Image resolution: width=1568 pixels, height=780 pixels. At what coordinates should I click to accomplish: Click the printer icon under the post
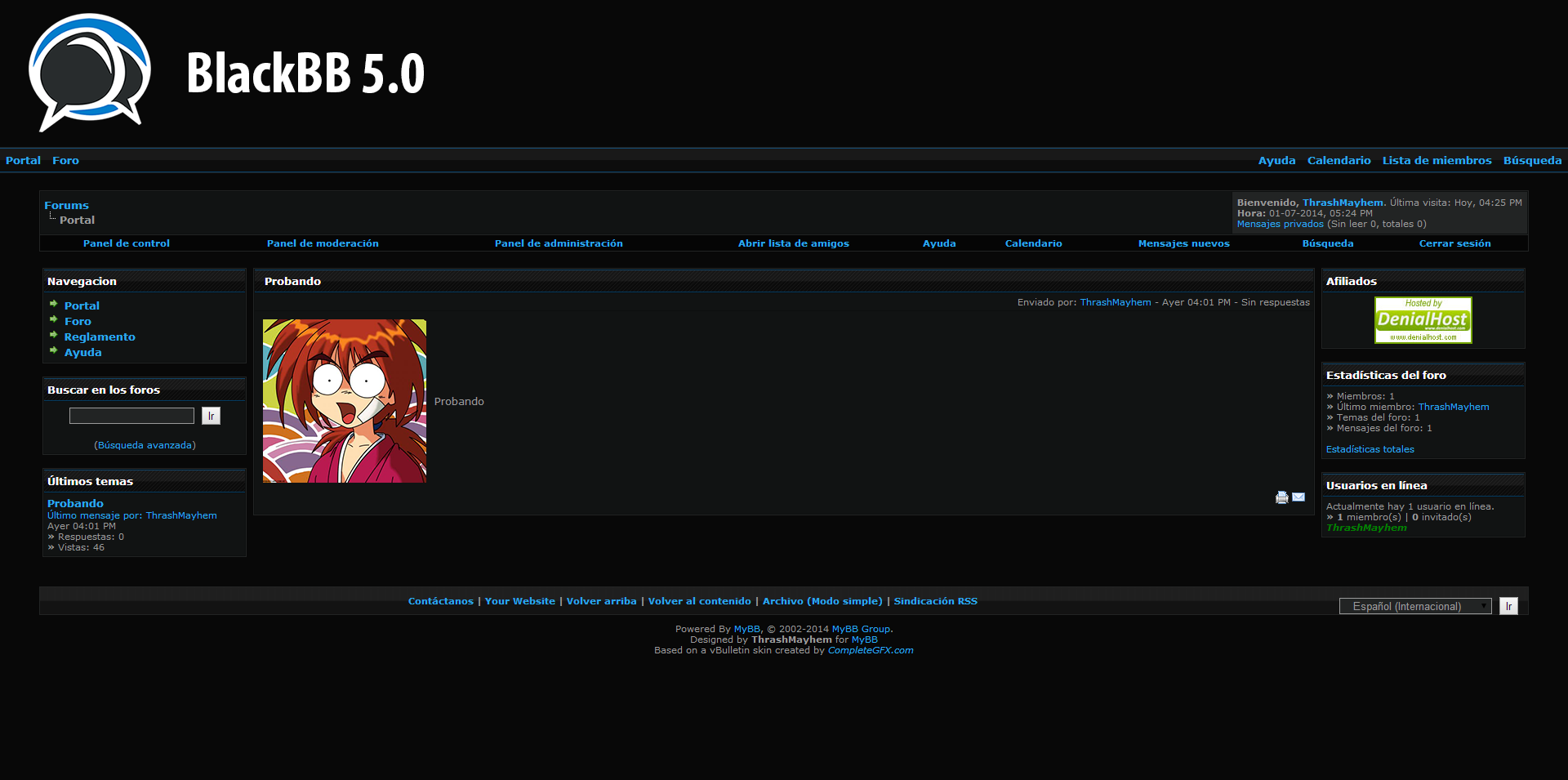[x=1281, y=497]
